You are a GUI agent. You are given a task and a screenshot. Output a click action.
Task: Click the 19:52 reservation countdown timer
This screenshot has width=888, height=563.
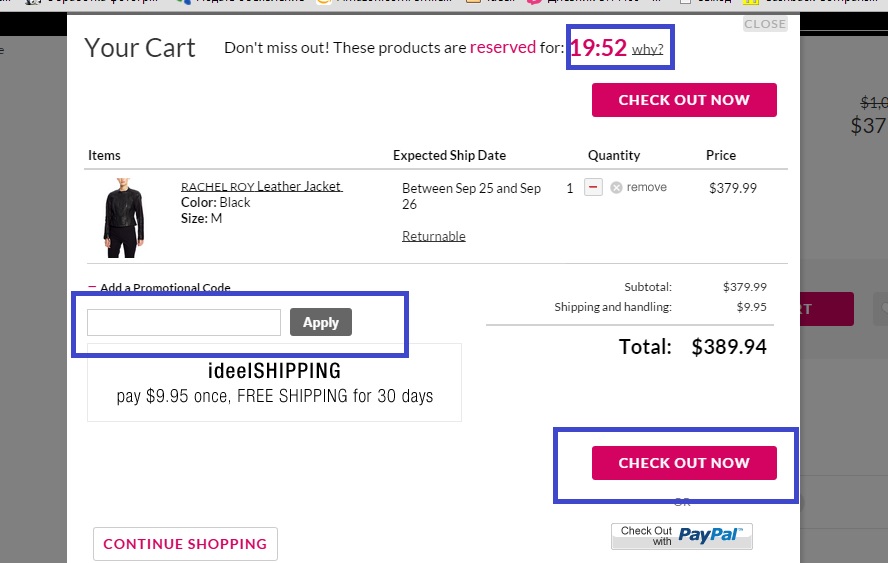click(x=598, y=48)
